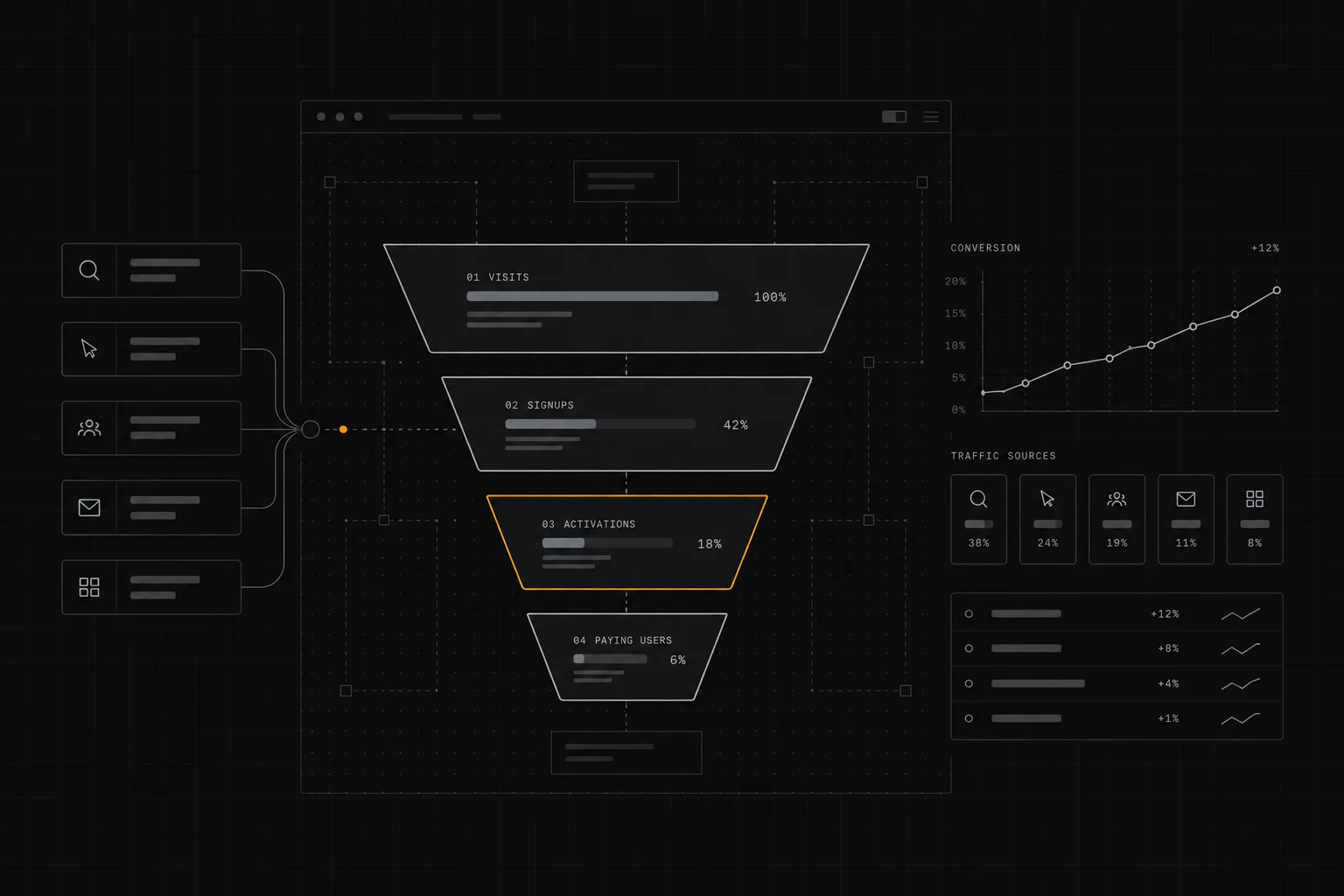Click the mail icon above 11% in Traffic Sources
The width and height of the screenshot is (1344, 896).
click(1186, 499)
